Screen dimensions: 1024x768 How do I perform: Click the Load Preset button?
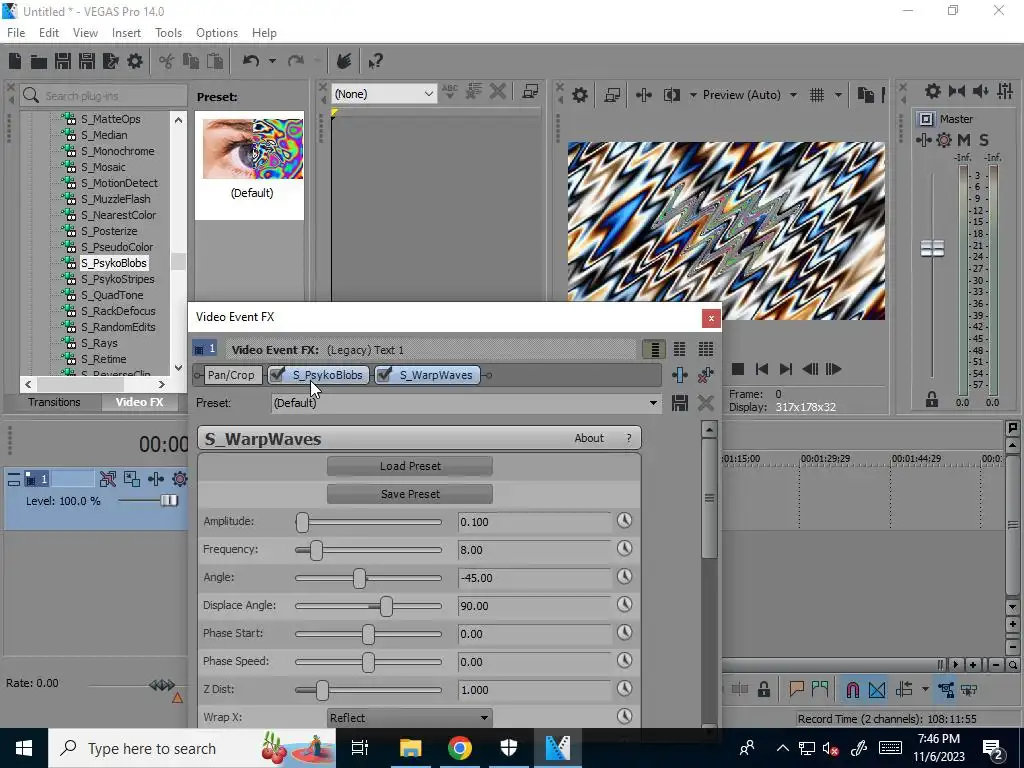click(x=410, y=466)
